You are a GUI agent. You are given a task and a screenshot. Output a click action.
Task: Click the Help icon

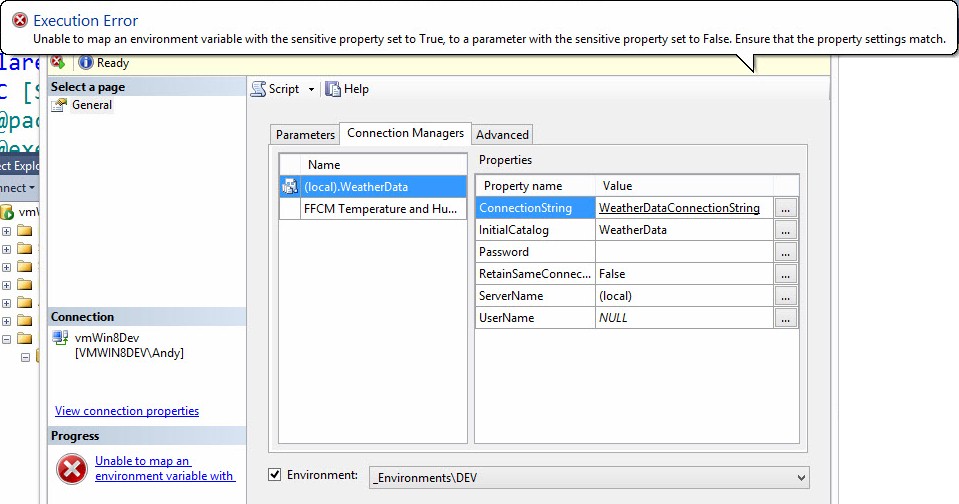click(x=334, y=89)
